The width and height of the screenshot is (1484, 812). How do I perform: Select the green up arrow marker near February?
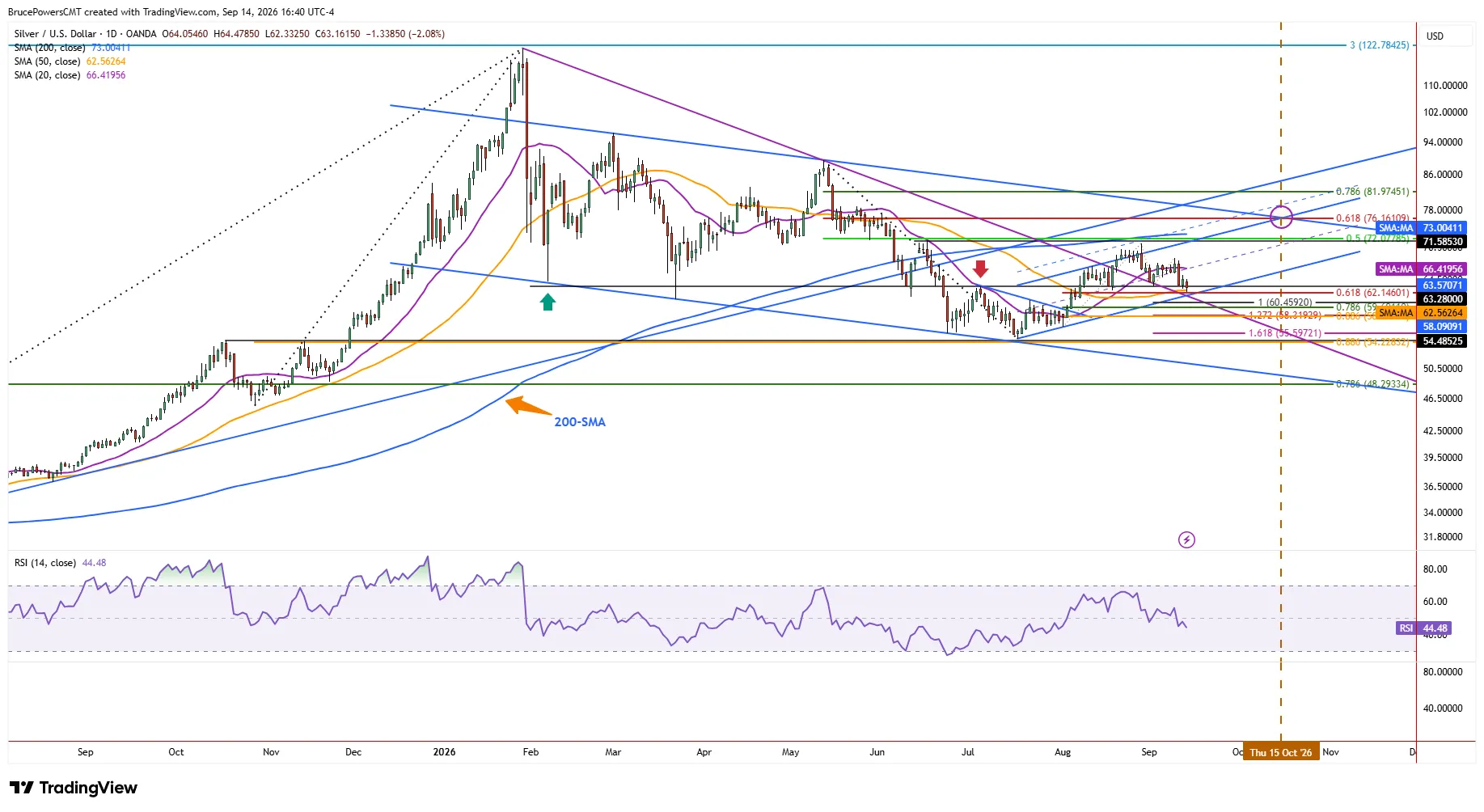tap(548, 302)
